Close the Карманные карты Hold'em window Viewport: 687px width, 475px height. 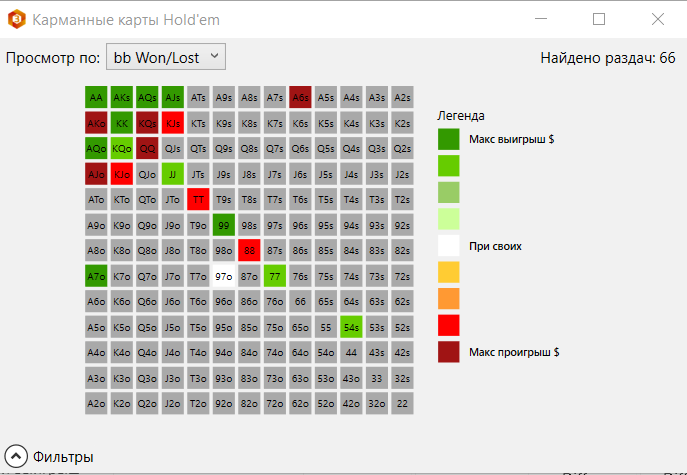[658, 19]
